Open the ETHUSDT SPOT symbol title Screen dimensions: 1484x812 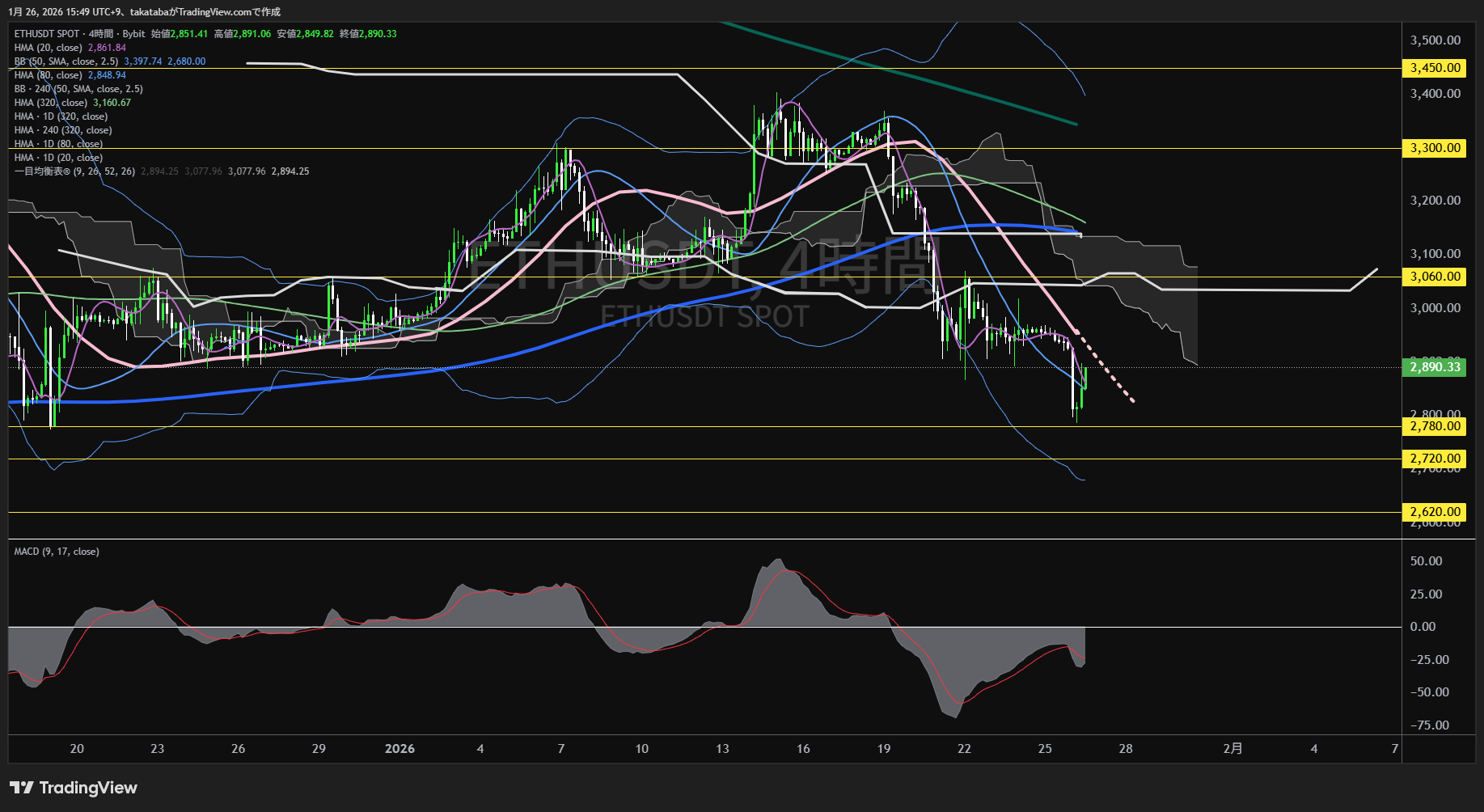point(47,34)
